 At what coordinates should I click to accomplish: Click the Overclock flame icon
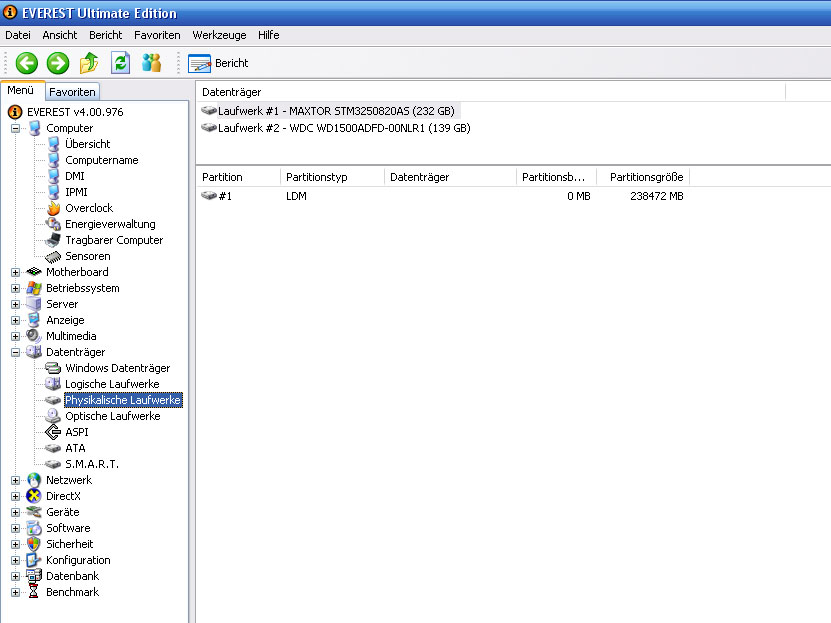pos(54,208)
